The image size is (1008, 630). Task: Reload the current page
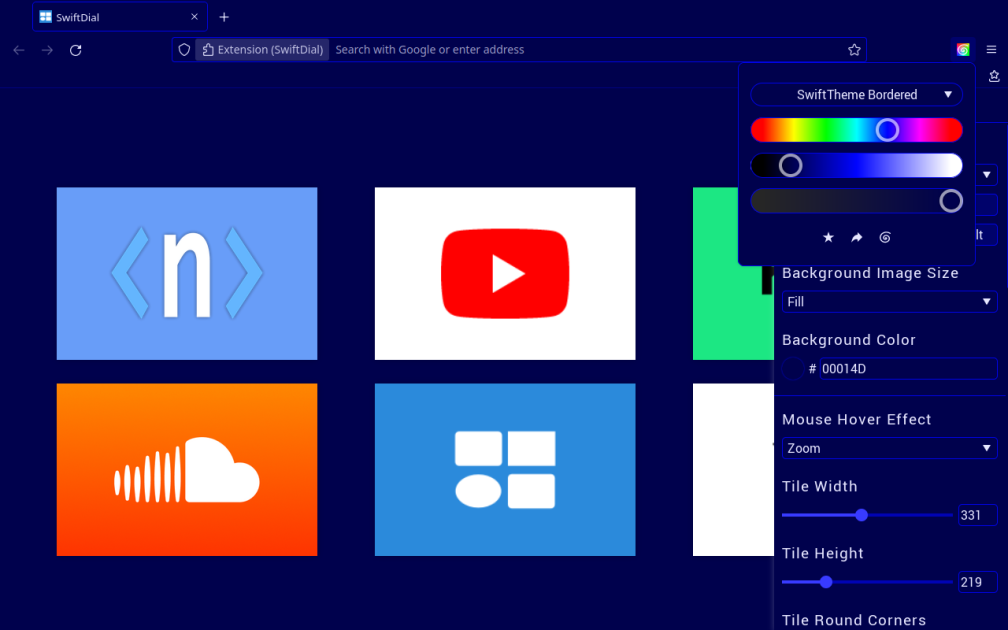[75, 50]
